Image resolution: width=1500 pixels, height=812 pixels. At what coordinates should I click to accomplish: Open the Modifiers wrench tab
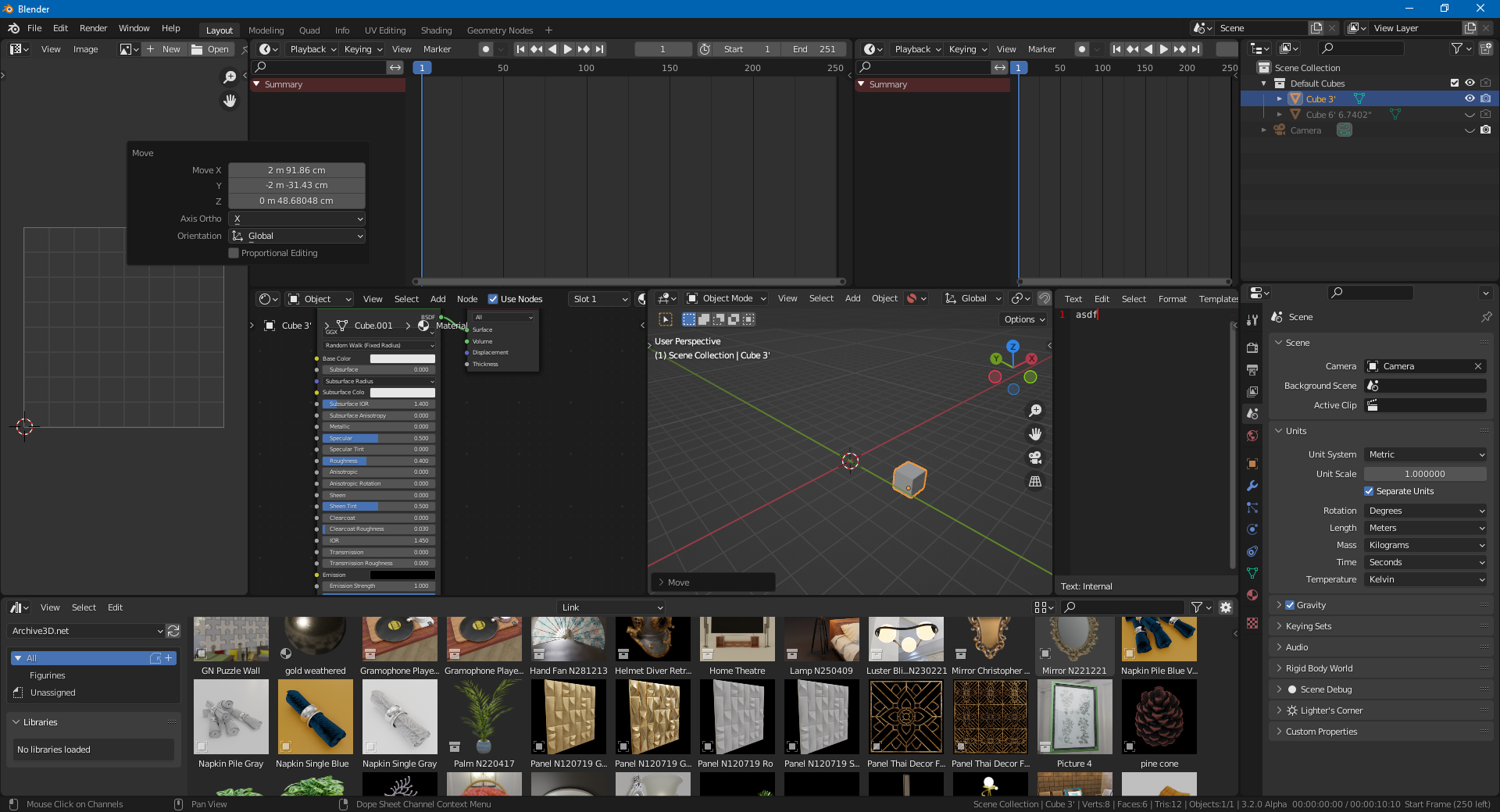(x=1252, y=486)
